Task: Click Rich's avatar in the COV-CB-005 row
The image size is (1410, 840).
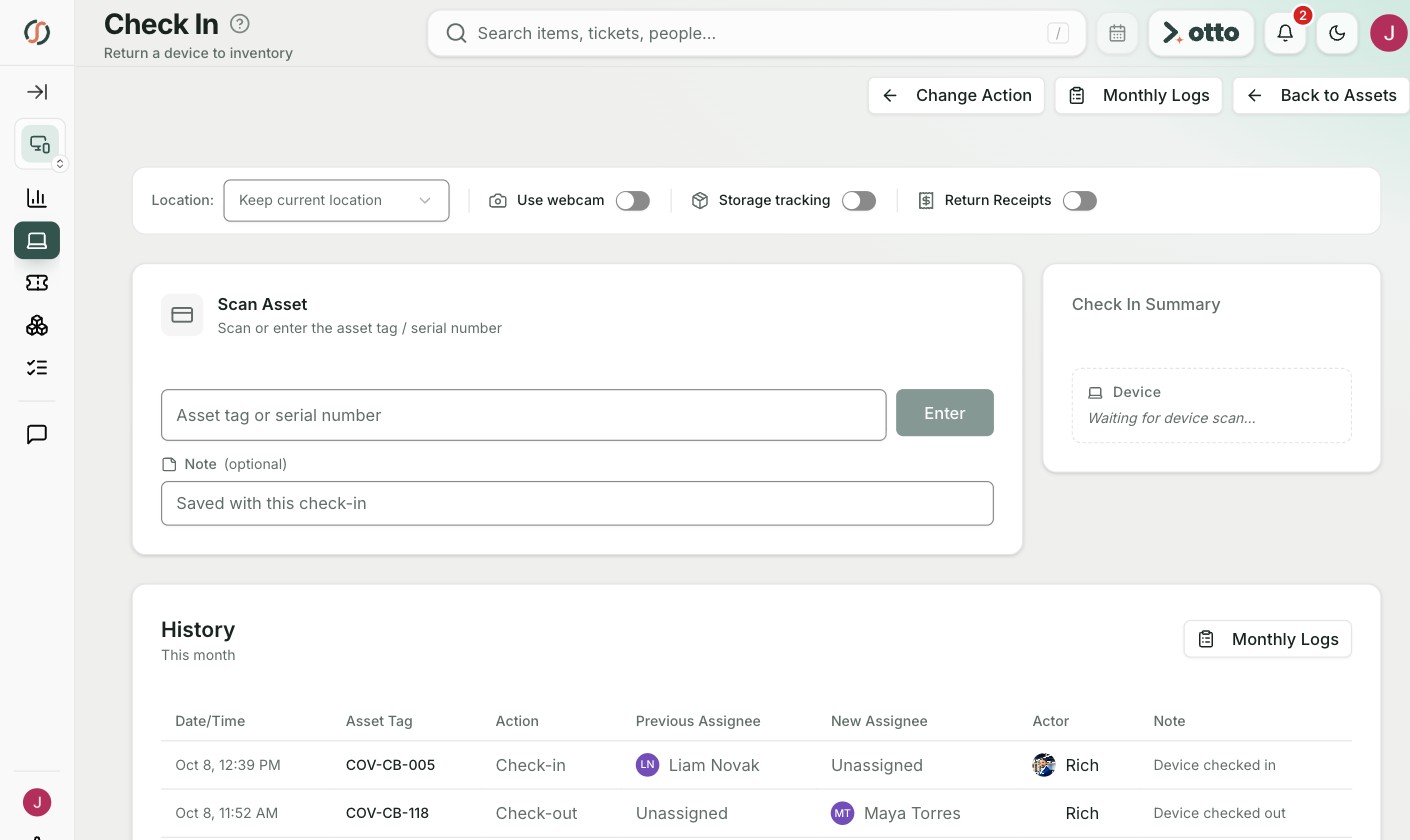Action: (x=1044, y=765)
